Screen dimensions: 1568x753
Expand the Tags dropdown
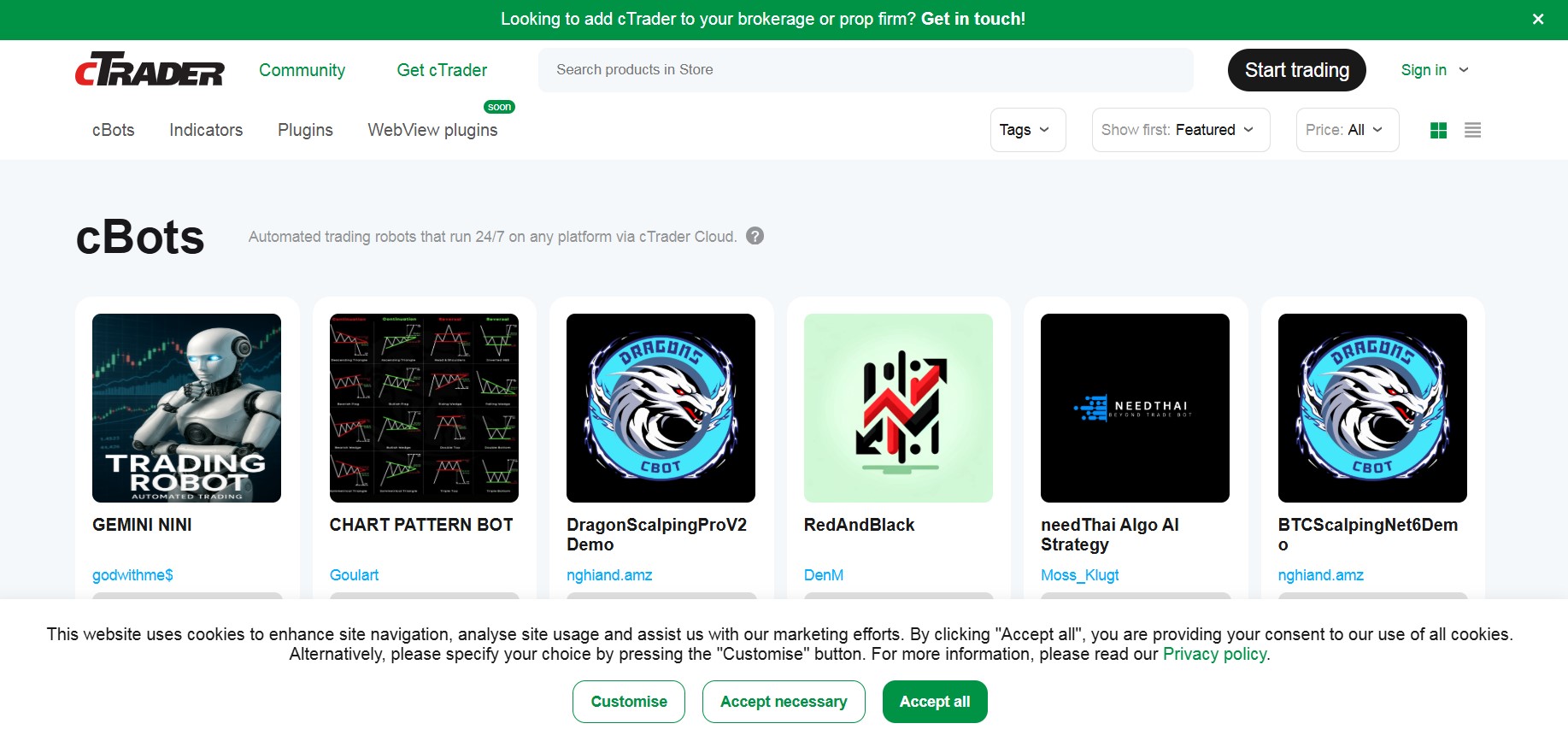click(1027, 130)
